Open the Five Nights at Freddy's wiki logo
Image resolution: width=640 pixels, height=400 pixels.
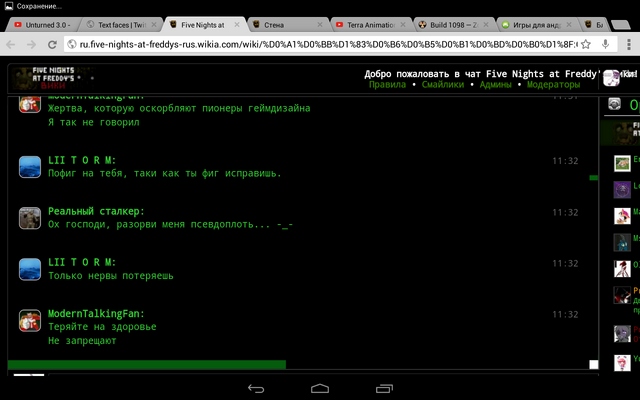coord(53,78)
